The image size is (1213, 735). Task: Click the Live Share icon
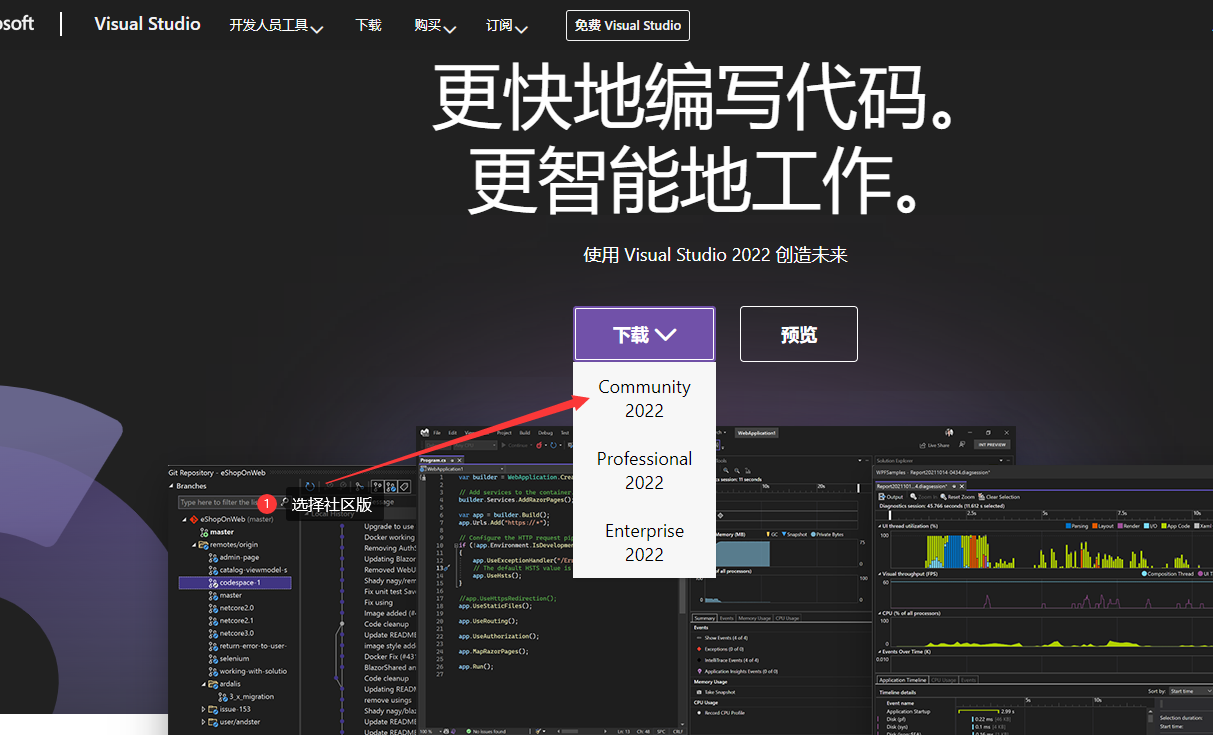(934, 445)
